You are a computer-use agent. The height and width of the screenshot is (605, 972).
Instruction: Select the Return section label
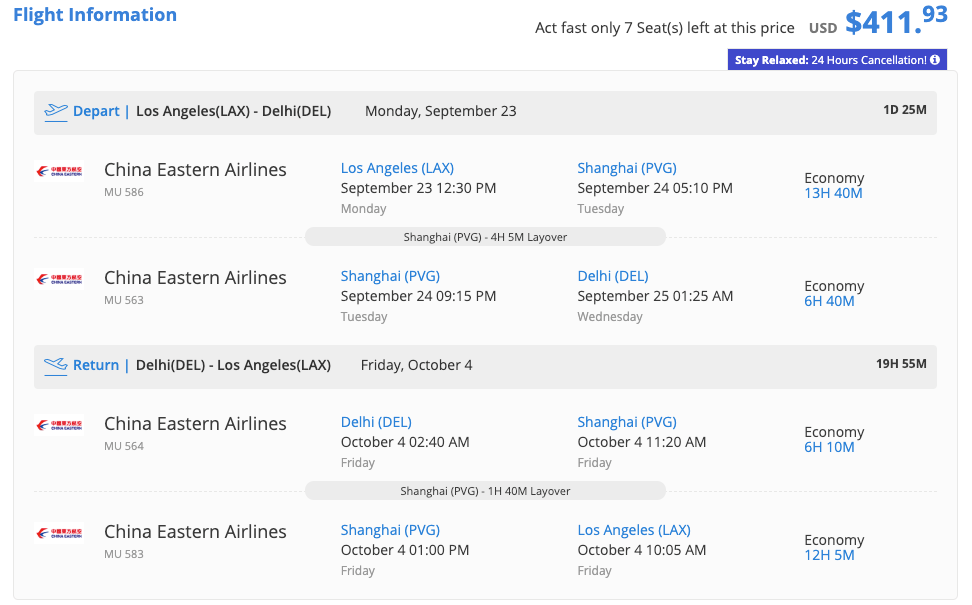coord(96,365)
